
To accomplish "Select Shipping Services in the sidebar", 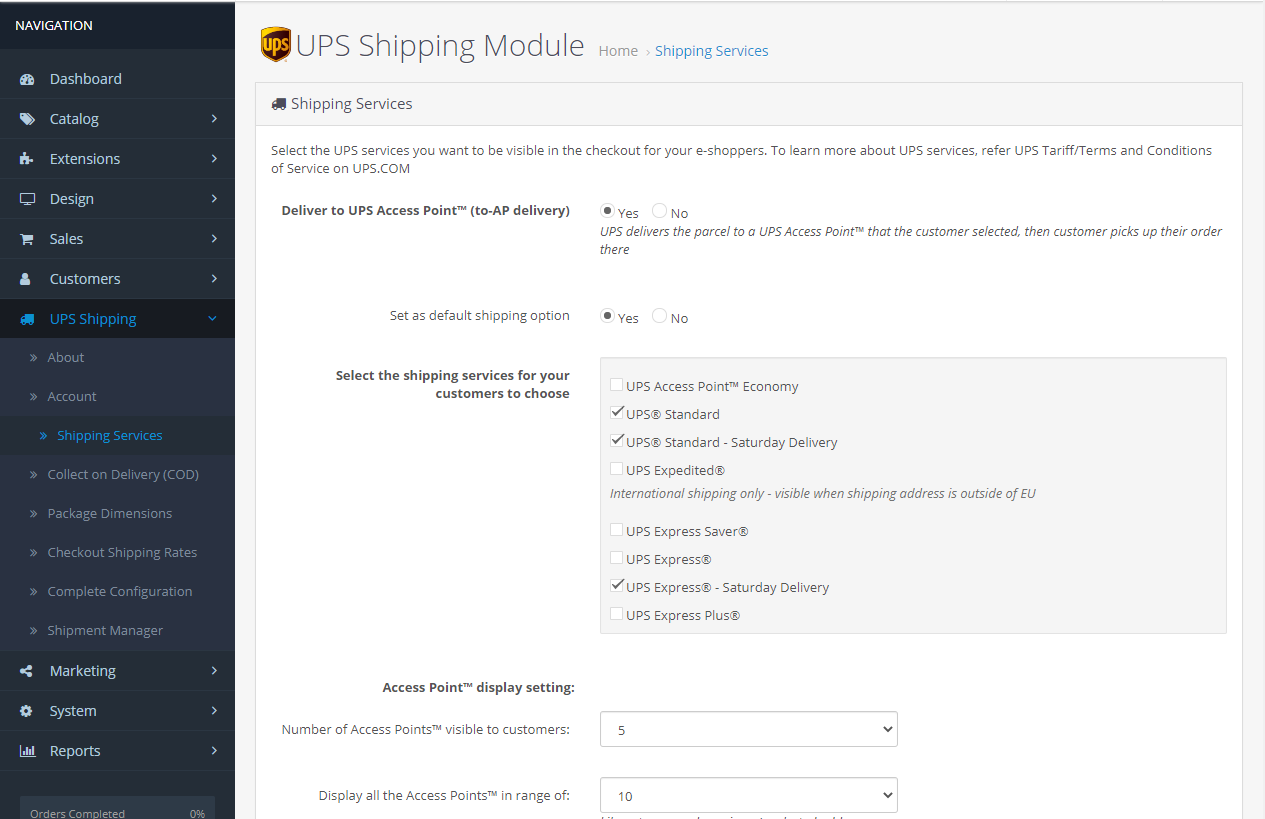I will coord(117,435).
